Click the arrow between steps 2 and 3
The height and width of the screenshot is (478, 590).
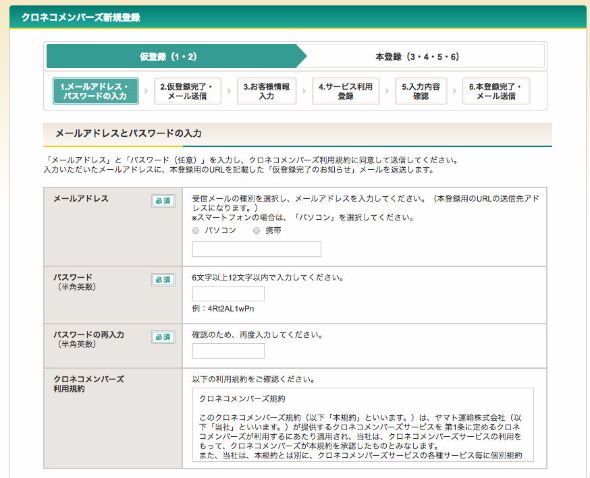[229, 91]
